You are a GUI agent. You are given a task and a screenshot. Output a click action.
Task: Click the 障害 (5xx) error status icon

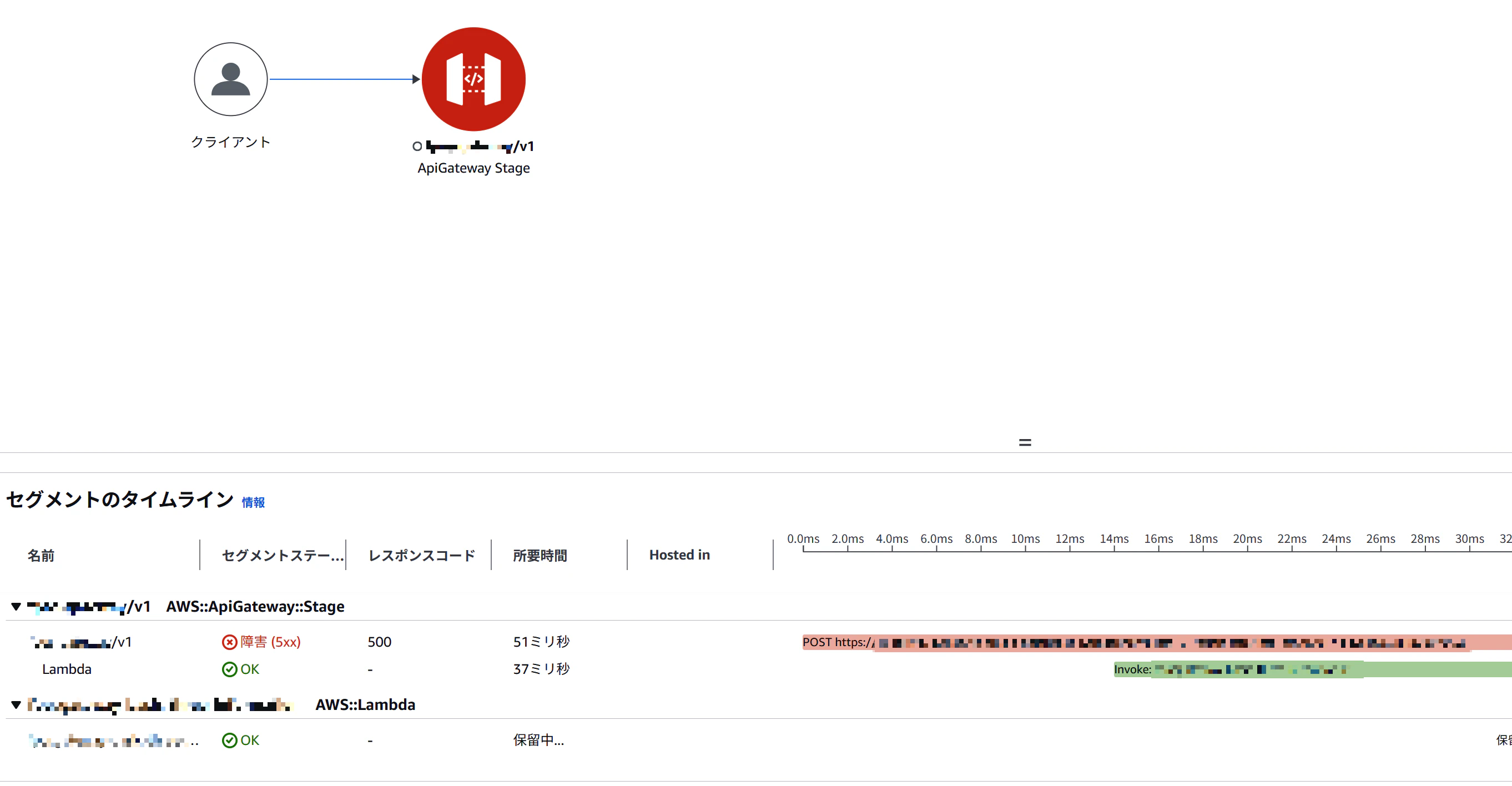click(229, 642)
